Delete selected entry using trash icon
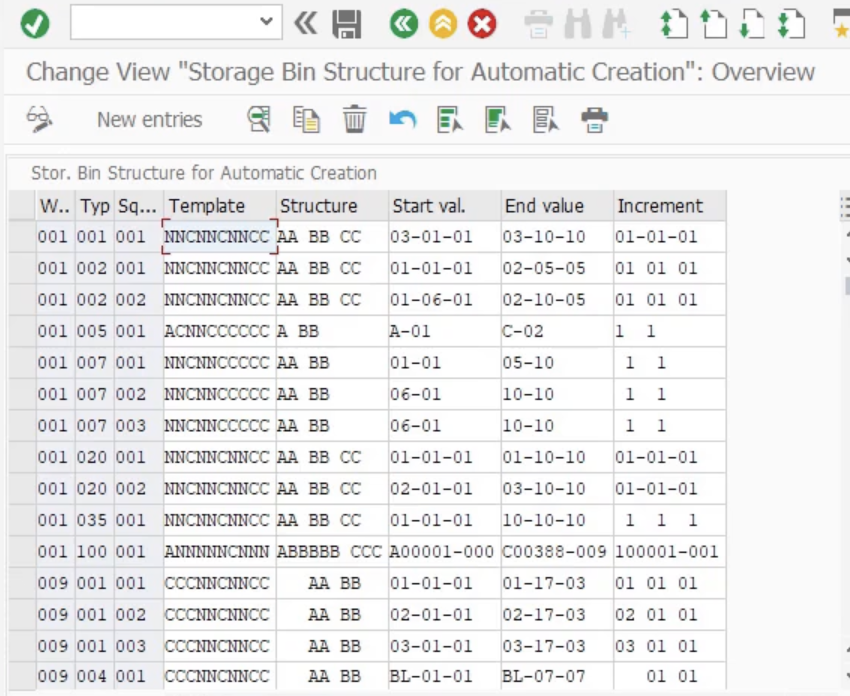Image resolution: width=850 pixels, height=696 pixels. point(354,120)
